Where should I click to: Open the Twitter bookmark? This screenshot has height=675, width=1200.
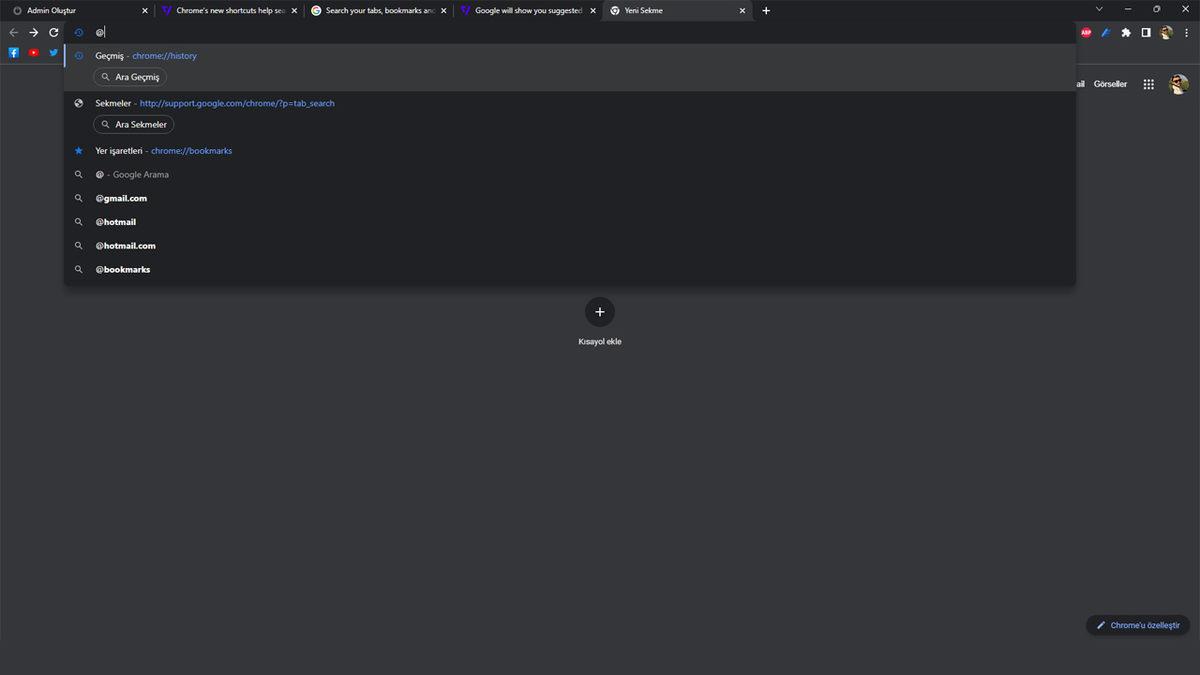[x=54, y=53]
